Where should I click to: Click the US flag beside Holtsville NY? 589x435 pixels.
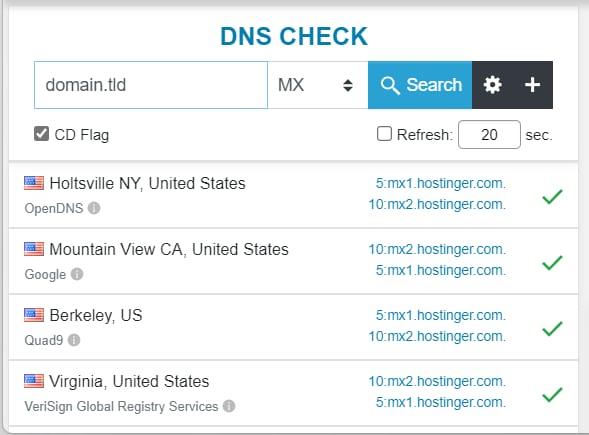34,183
